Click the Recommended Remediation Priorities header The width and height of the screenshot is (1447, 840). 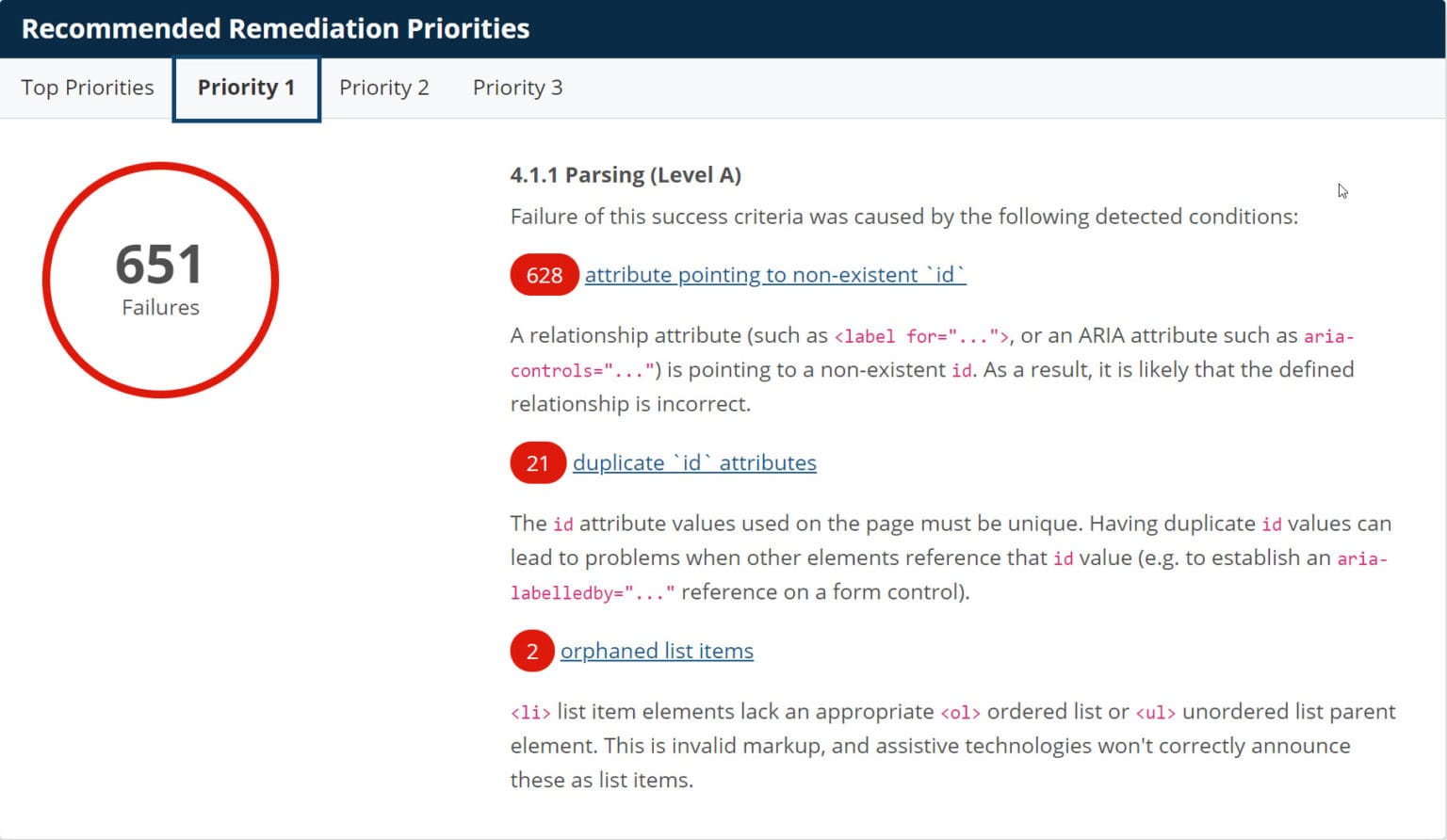coord(275,28)
